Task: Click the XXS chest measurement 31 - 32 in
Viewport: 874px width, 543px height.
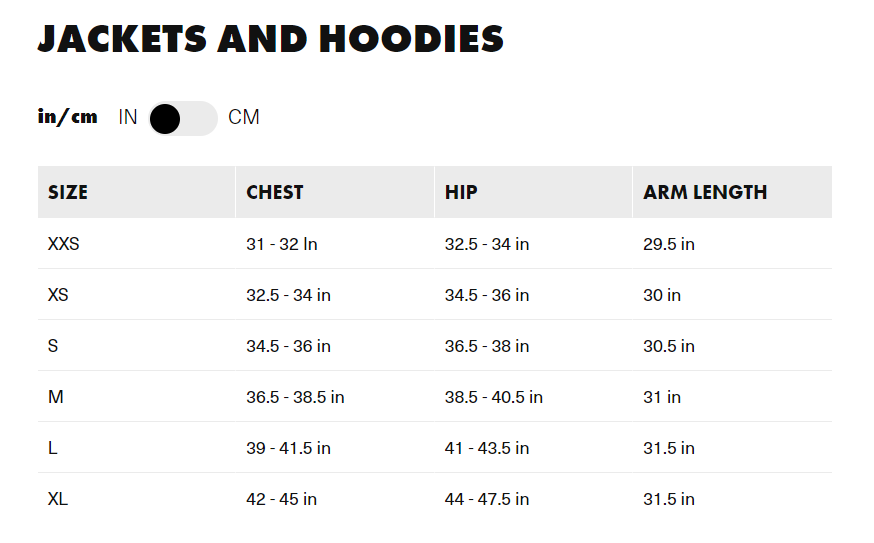Action: point(282,244)
